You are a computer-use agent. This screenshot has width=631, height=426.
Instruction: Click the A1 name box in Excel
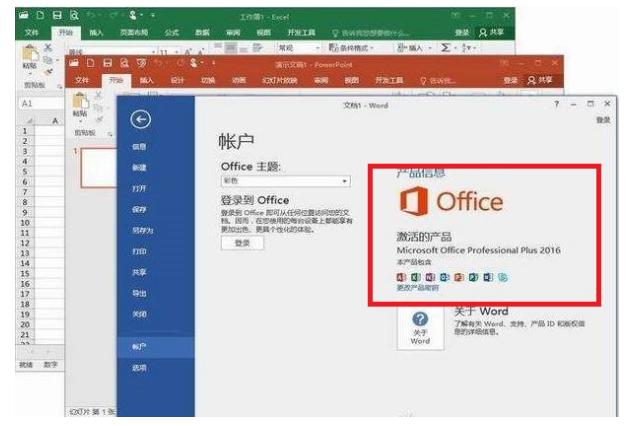(x=40, y=104)
